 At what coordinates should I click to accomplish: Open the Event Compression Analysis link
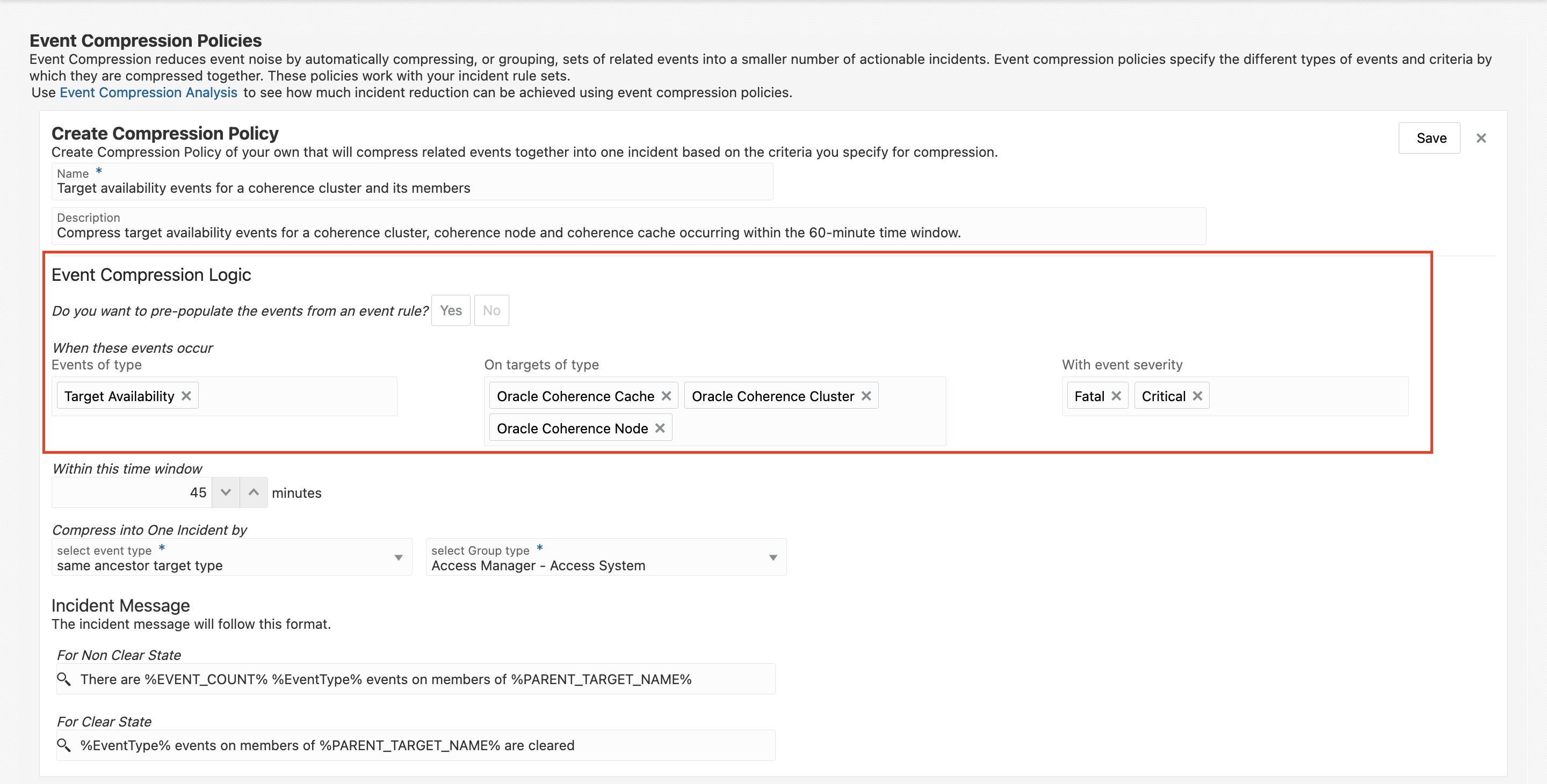pos(148,92)
